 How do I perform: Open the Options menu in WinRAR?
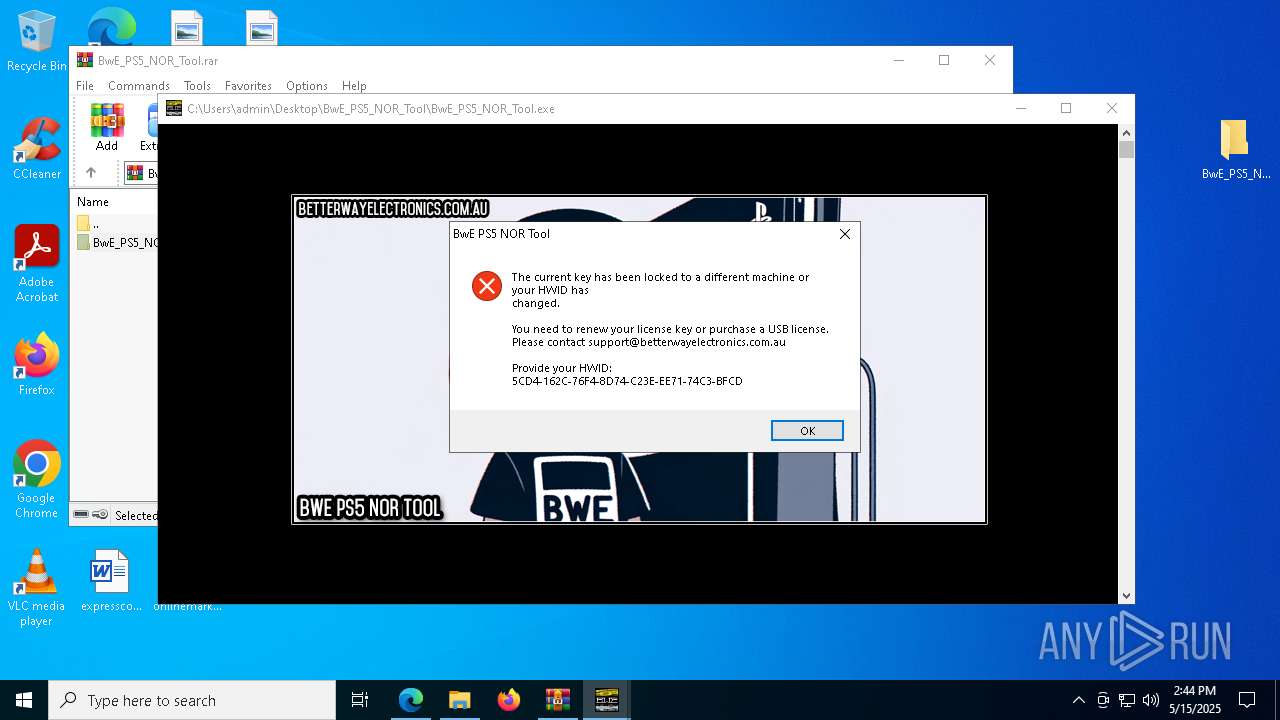pos(307,86)
